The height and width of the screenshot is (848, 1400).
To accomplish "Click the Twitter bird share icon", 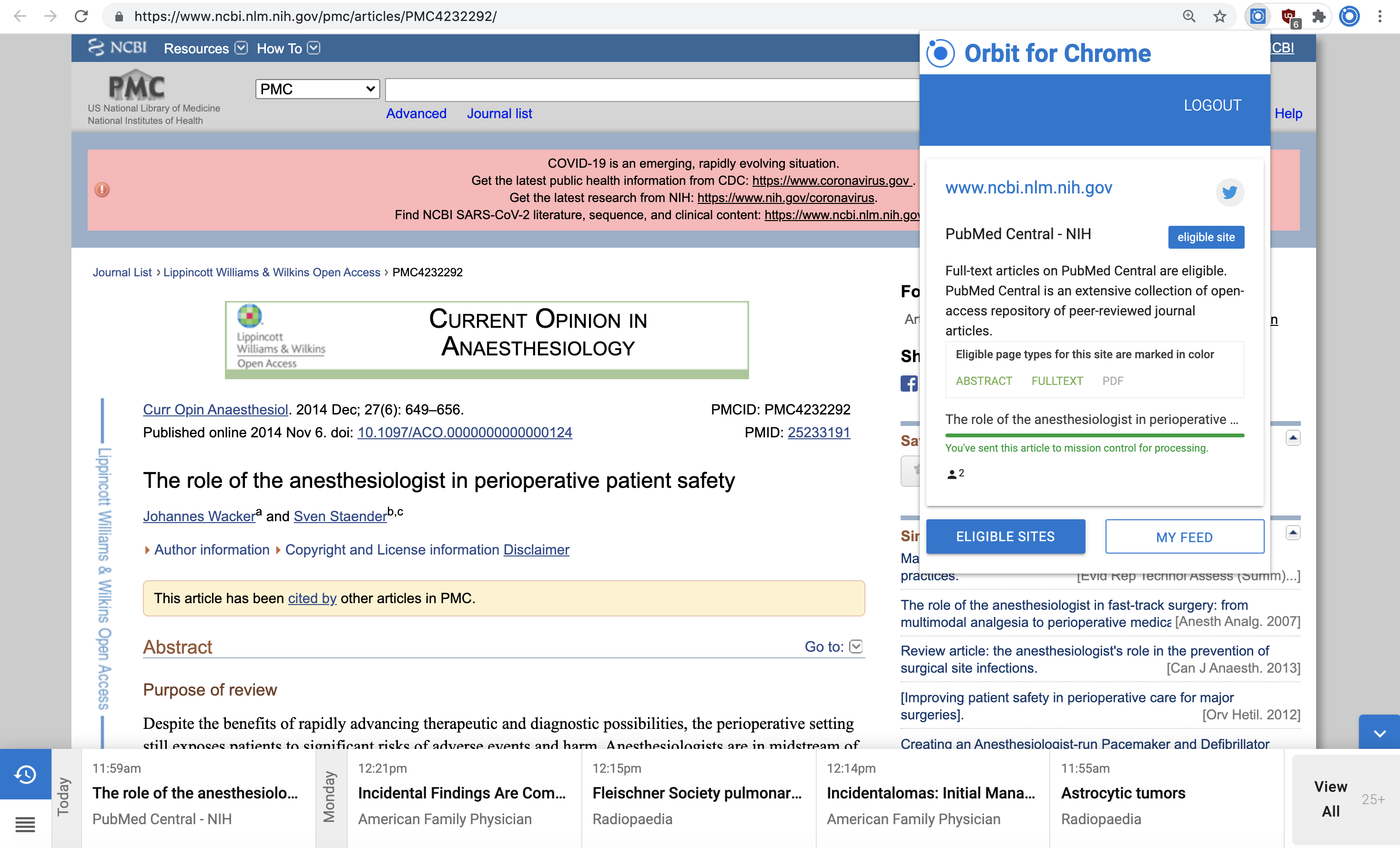I will [x=1229, y=192].
